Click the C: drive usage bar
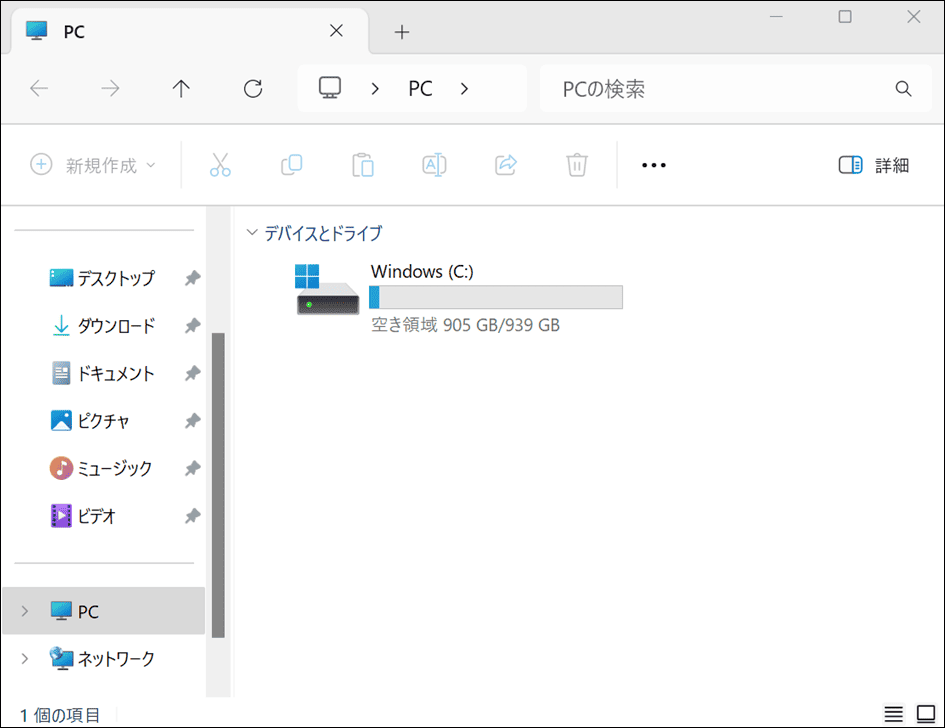Image resolution: width=945 pixels, height=728 pixels. 496,297
